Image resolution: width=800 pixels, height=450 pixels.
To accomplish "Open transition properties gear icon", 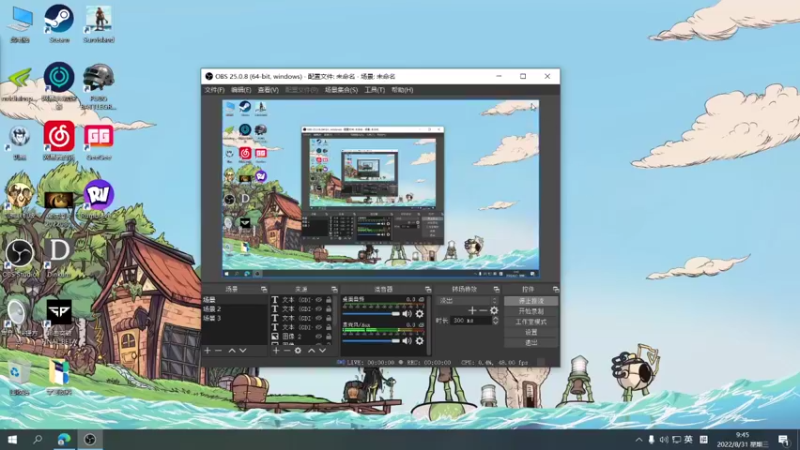I will click(x=494, y=310).
